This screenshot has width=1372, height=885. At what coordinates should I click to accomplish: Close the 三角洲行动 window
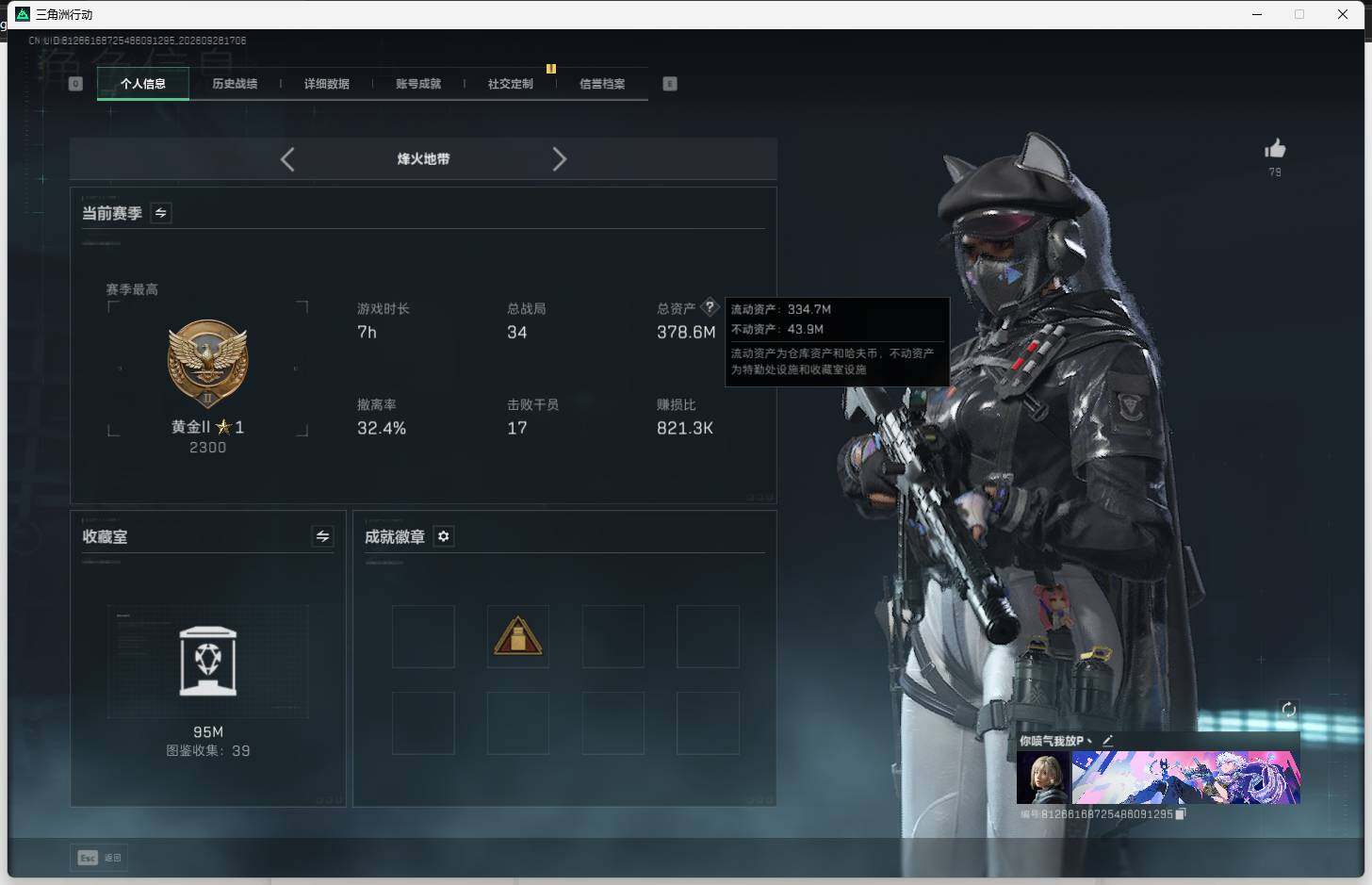coord(1343,14)
